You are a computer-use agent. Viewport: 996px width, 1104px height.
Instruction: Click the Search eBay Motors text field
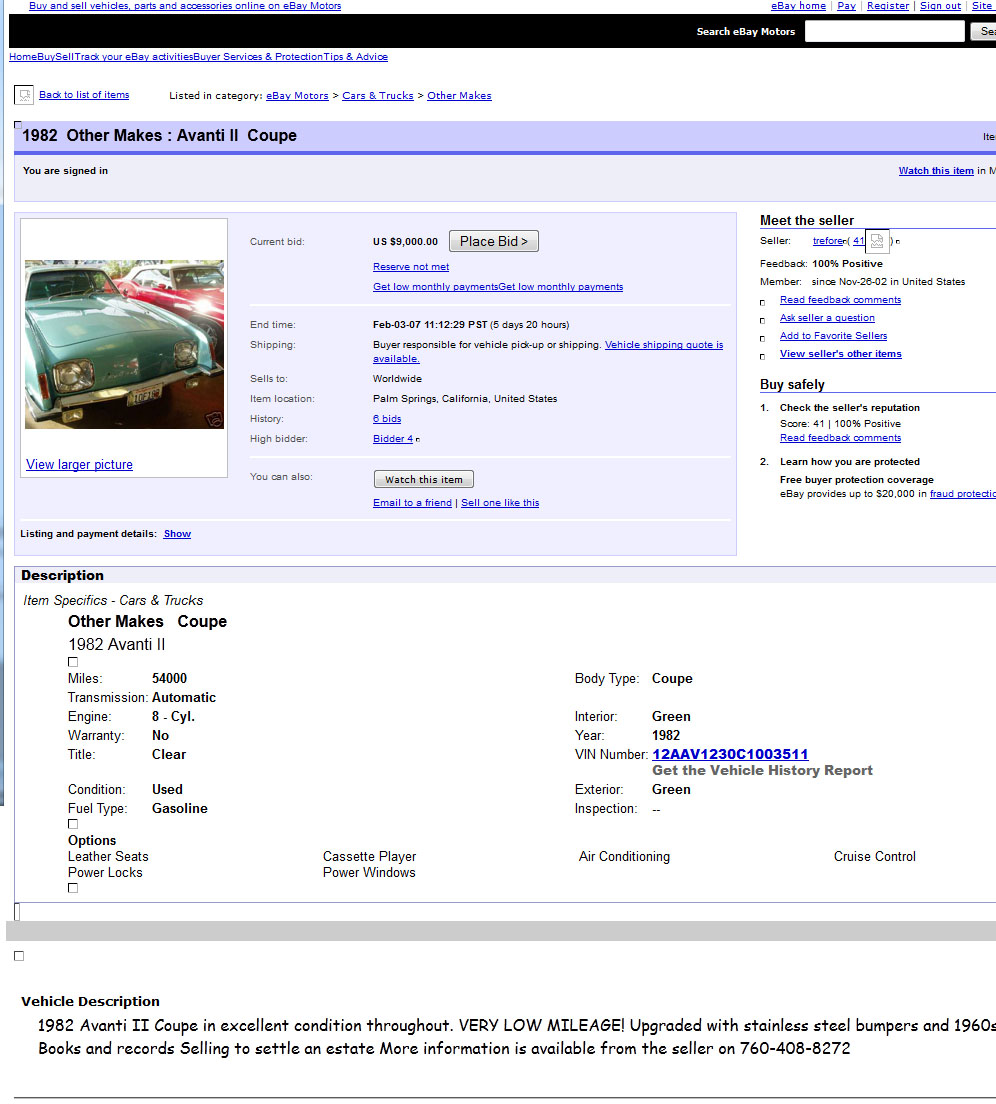884,32
